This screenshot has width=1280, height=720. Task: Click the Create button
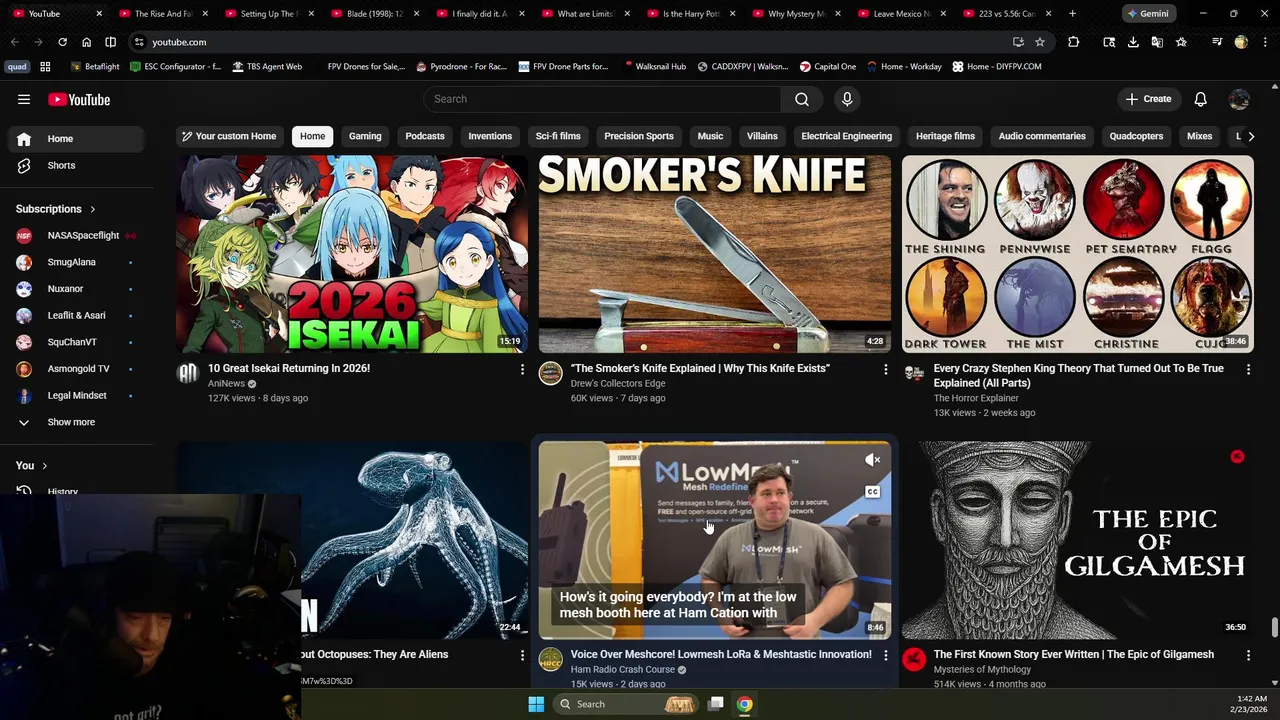tap(1148, 99)
